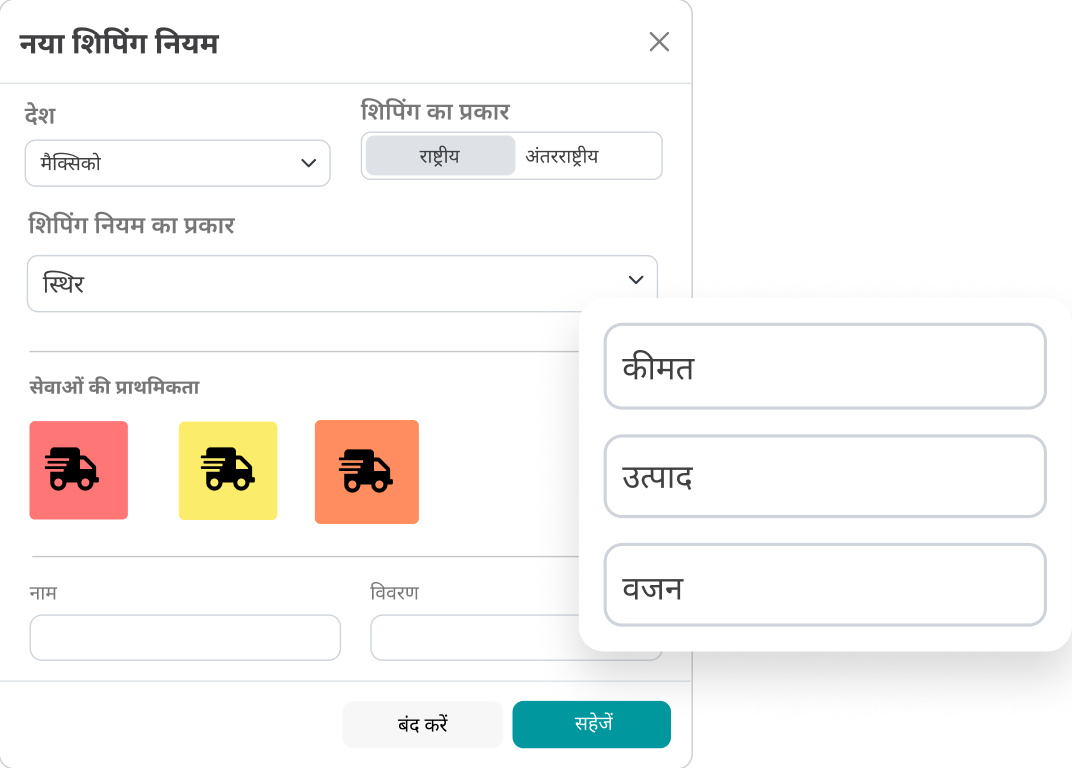
Task: Click the red colored service swatch
Action: click(78, 471)
